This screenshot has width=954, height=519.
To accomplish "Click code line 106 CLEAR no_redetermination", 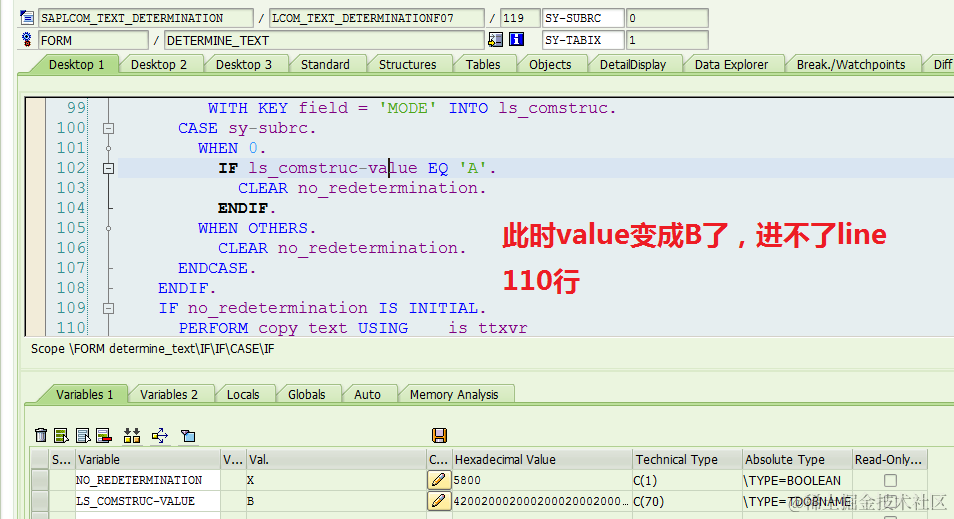I will (342, 248).
